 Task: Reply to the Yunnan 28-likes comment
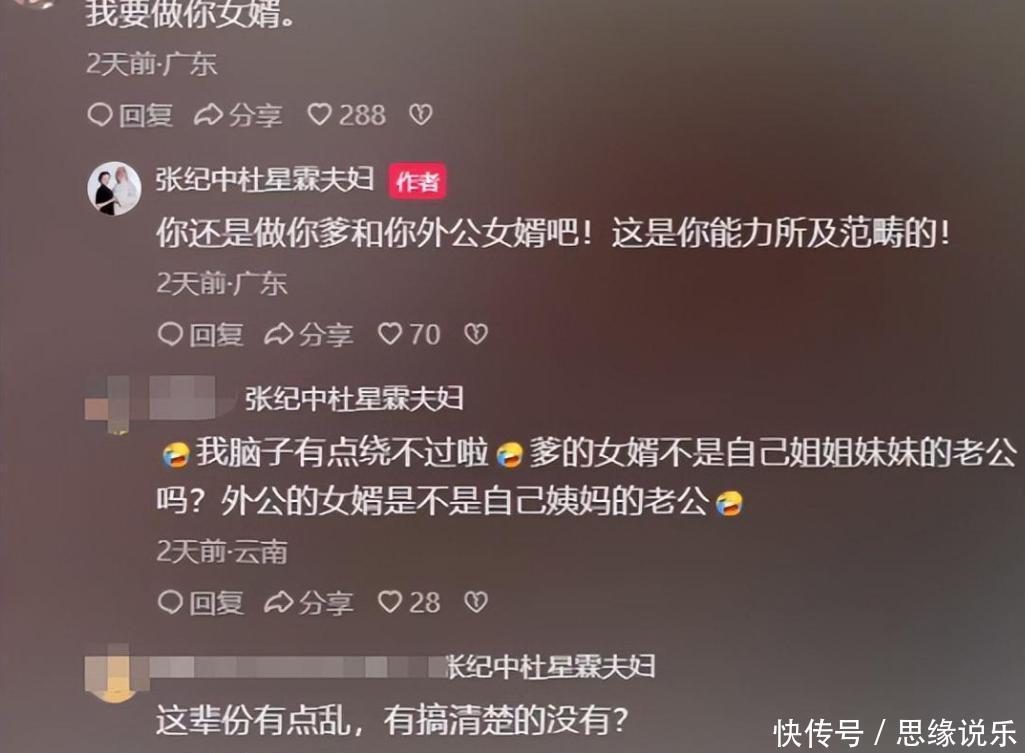pyautogui.click(x=201, y=602)
